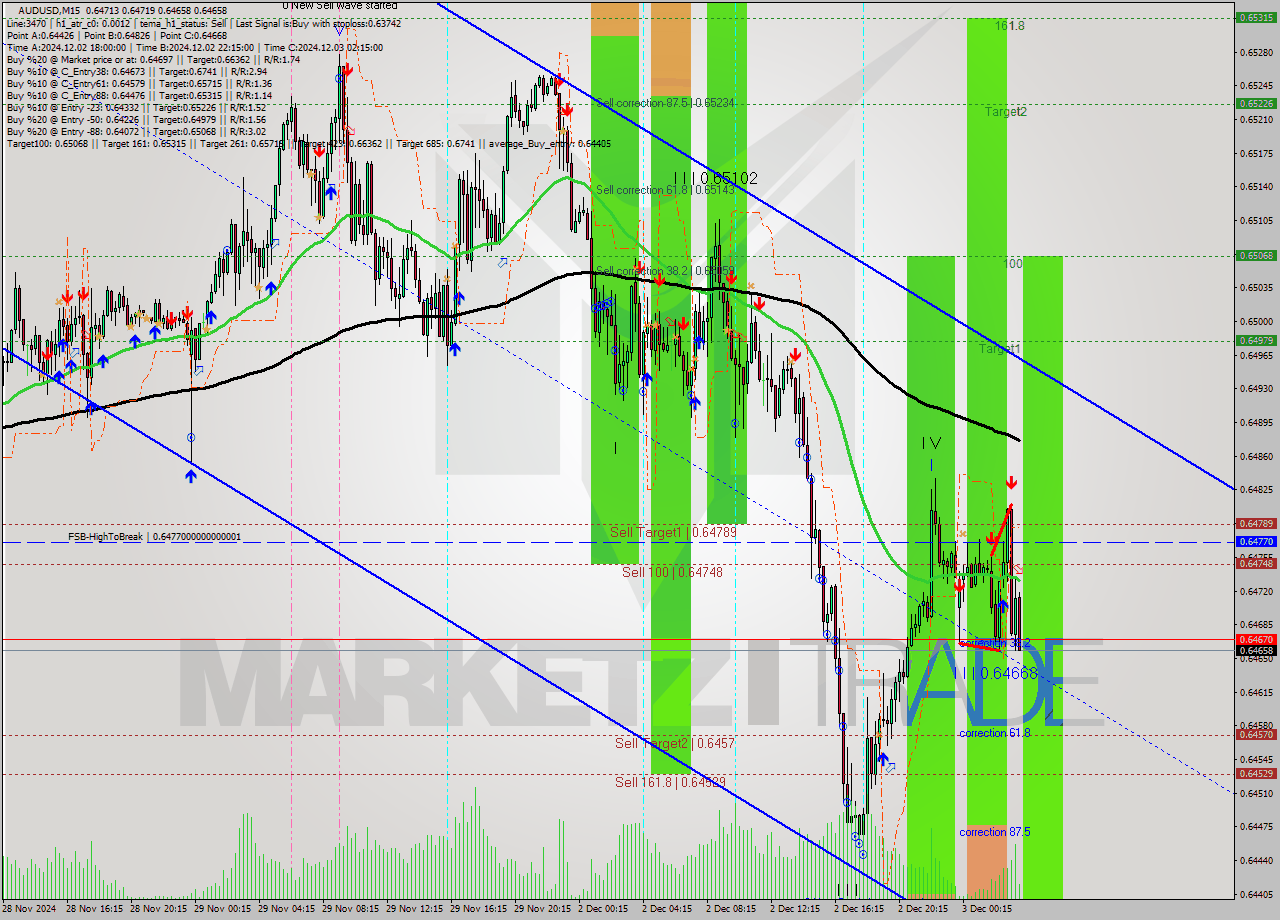Click green price tag 0.65315 on axis

(1256, 18)
